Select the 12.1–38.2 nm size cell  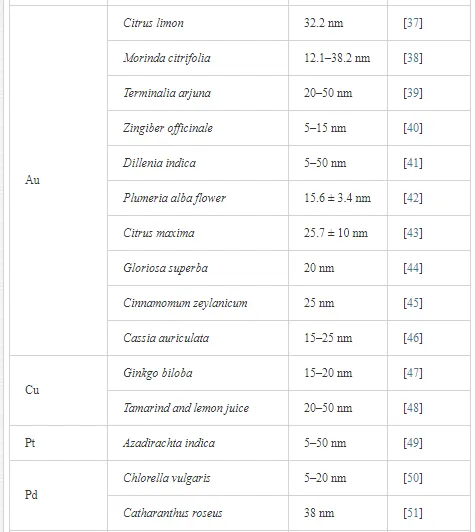[x=338, y=58]
